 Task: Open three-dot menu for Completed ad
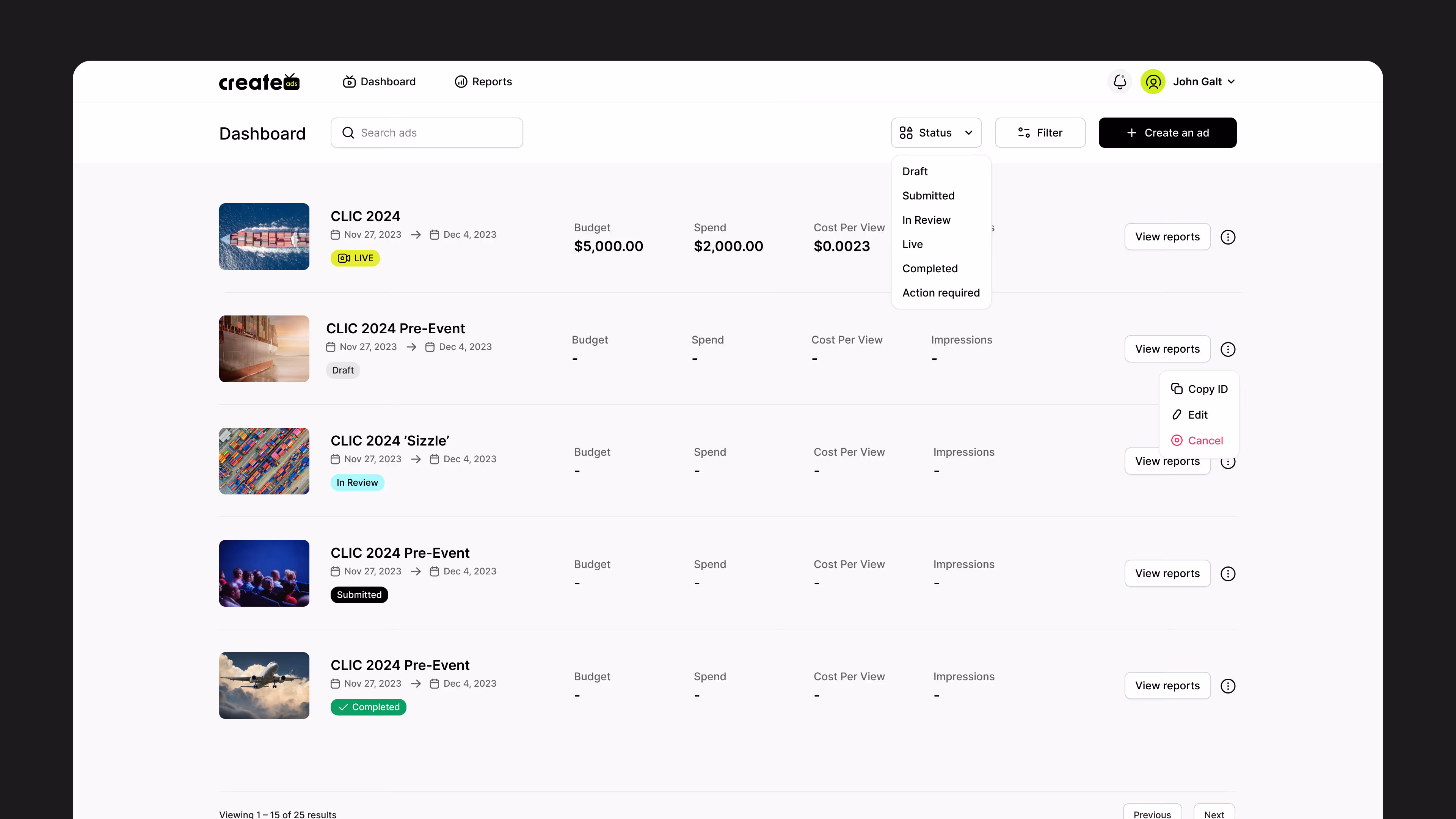click(x=1228, y=686)
